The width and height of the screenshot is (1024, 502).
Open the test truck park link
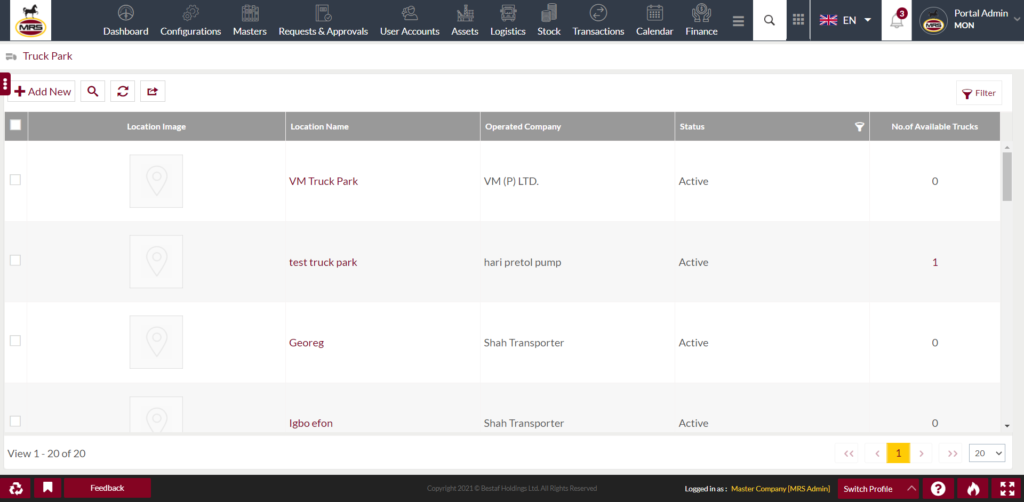(323, 262)
